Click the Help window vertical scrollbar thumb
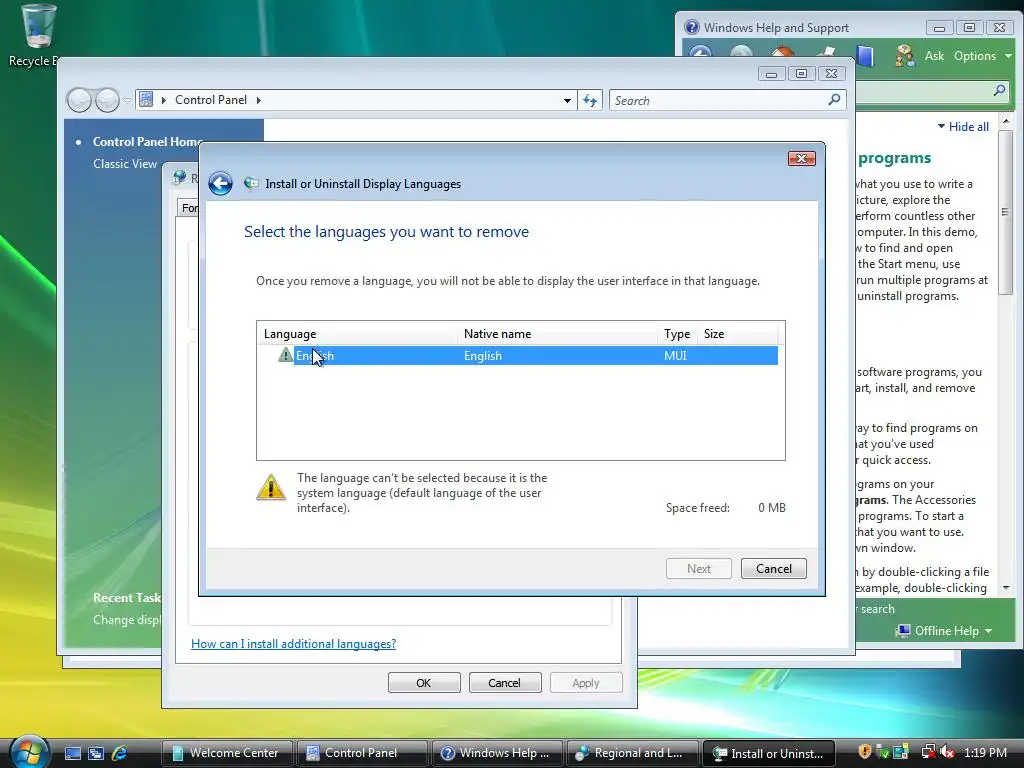Image resolution: width=1024 pixels, height=768 pixels. tap(1005, 212)
